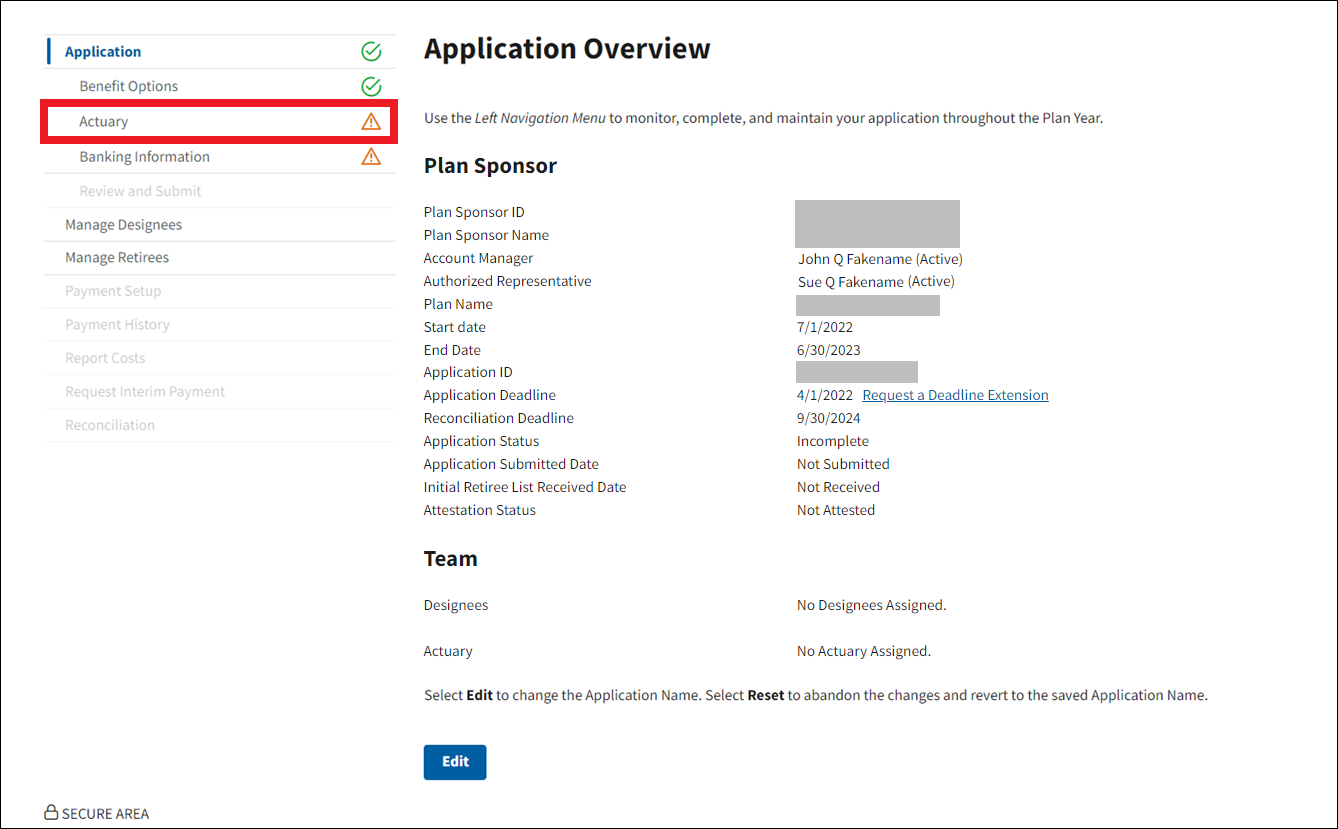1338x829 pixels.
Task: Open Reconciliation from left navigation
Action: tap(110, 425)
